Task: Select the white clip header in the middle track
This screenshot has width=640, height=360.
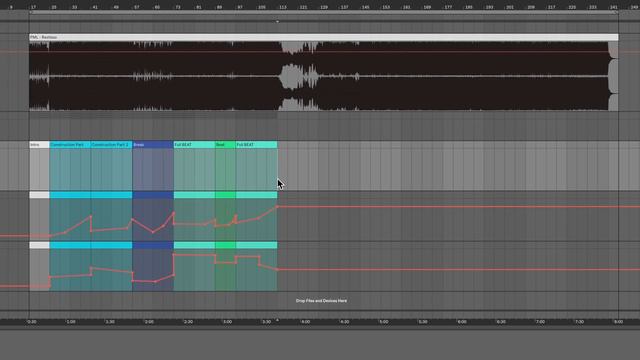Action: pyautogui.click(x=39, y=195)
